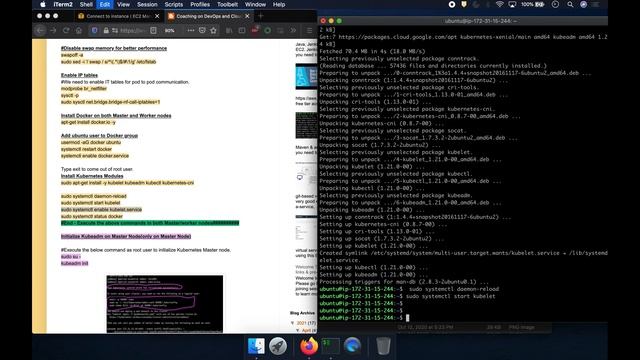Screen dimensions: 640x360
Task: Open the Session menu
Action: pyautogui.click(x=147, y=4)
